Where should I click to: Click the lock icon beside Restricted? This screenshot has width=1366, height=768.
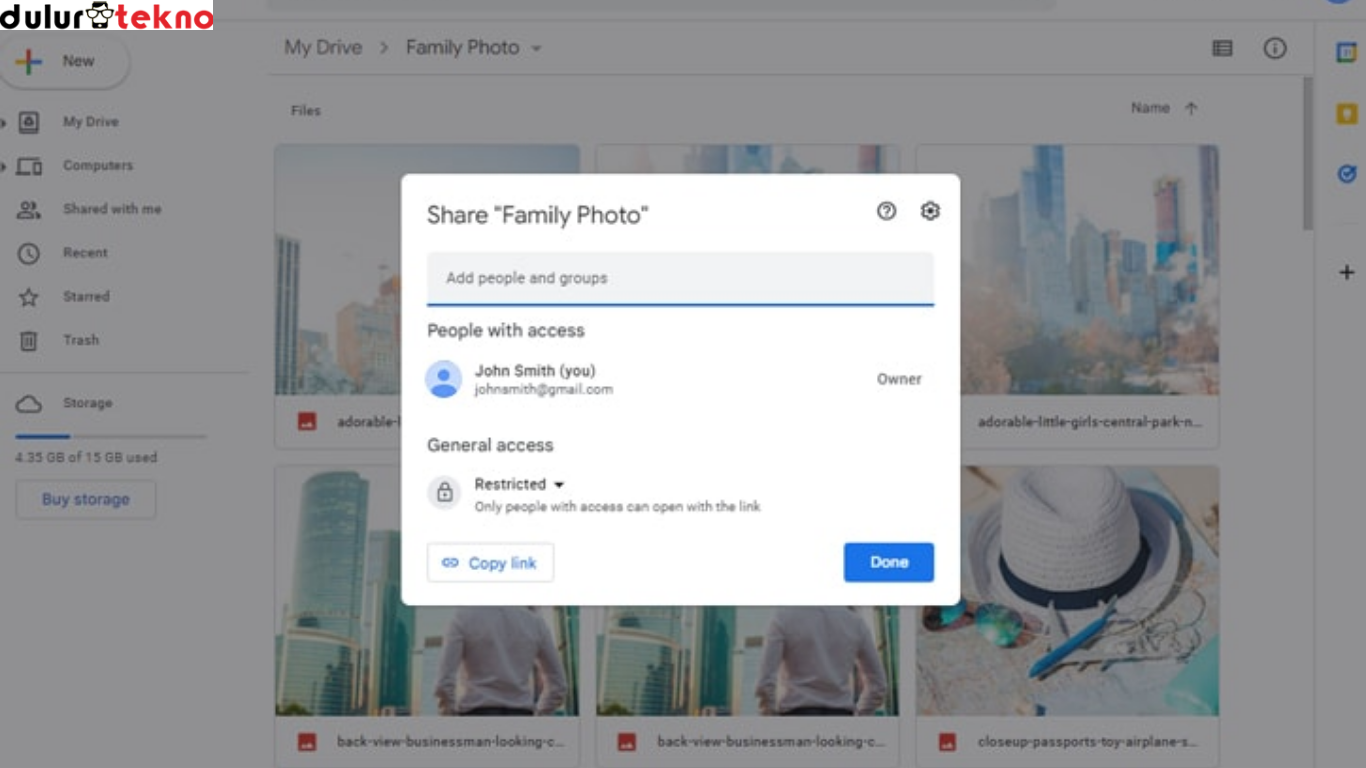coord(445,492)
